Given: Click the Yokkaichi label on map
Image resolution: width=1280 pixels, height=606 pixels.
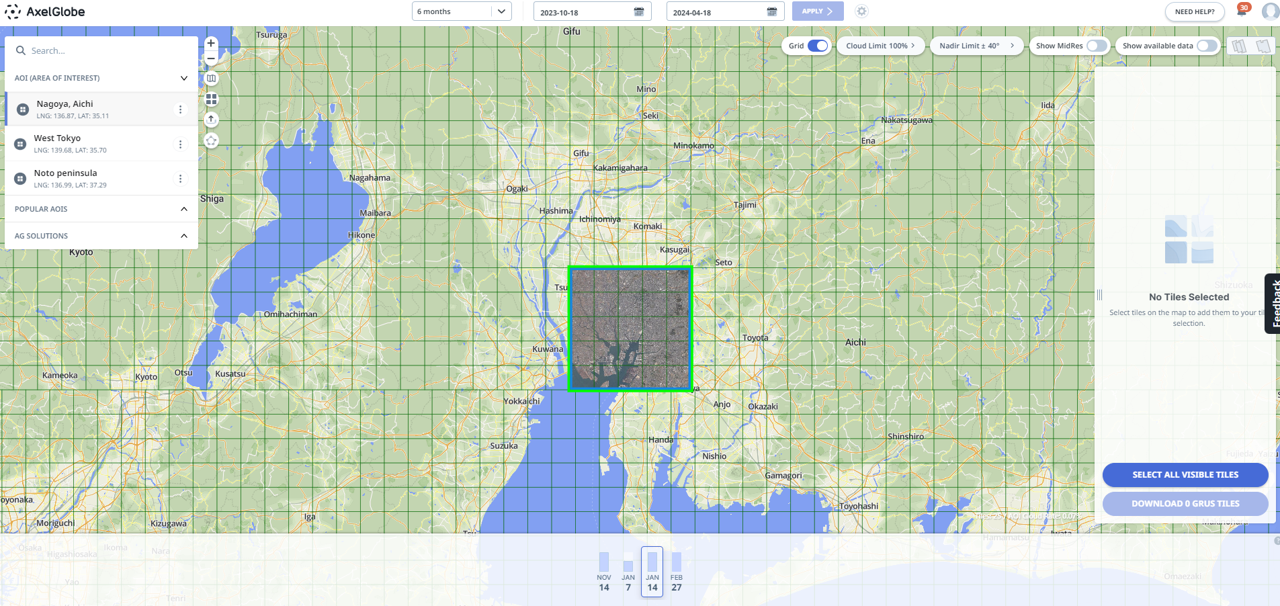Looking at the screenshot, I should tap(521, 400).
